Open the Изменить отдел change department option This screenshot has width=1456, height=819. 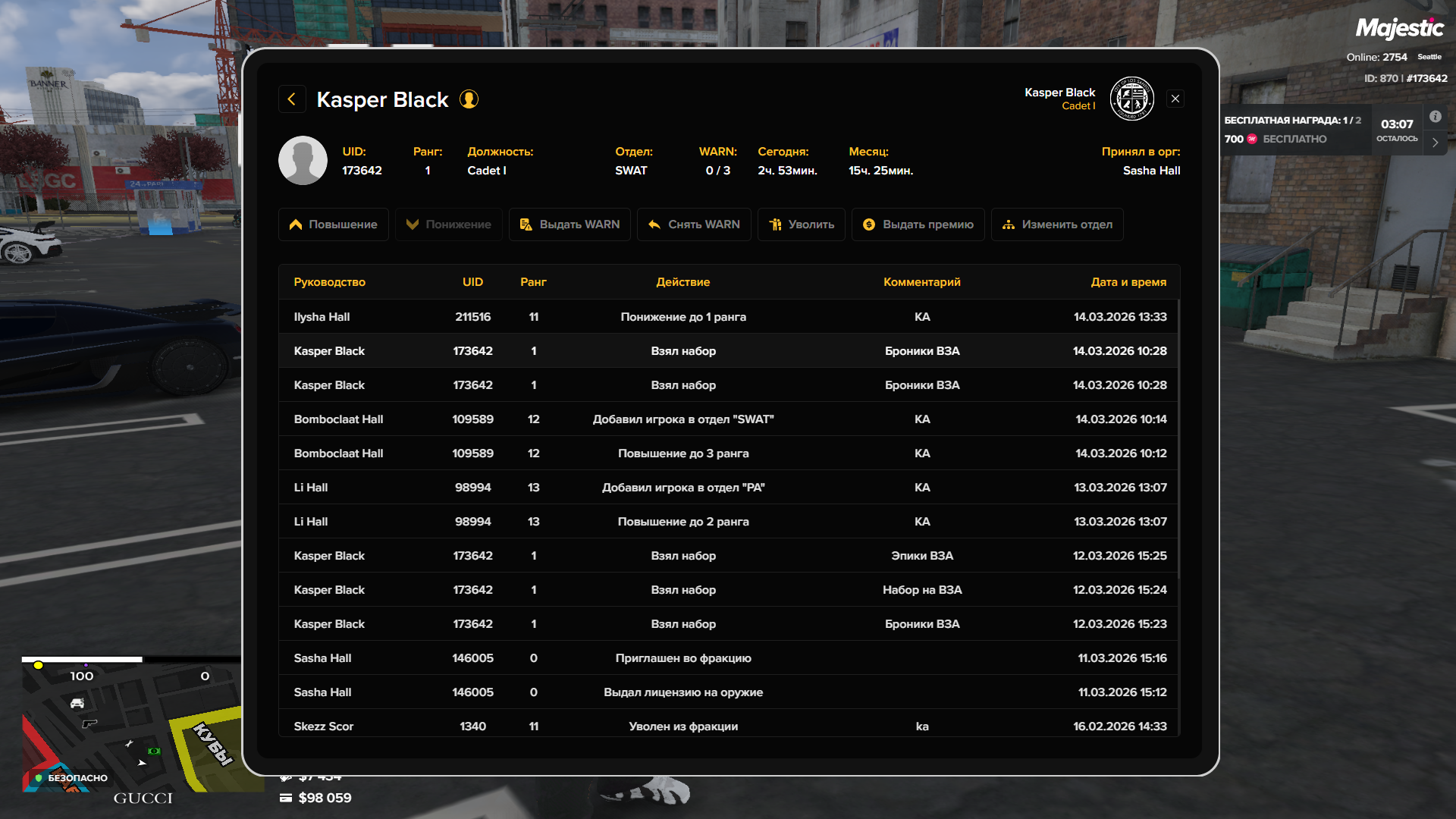tap(1057, 224)
